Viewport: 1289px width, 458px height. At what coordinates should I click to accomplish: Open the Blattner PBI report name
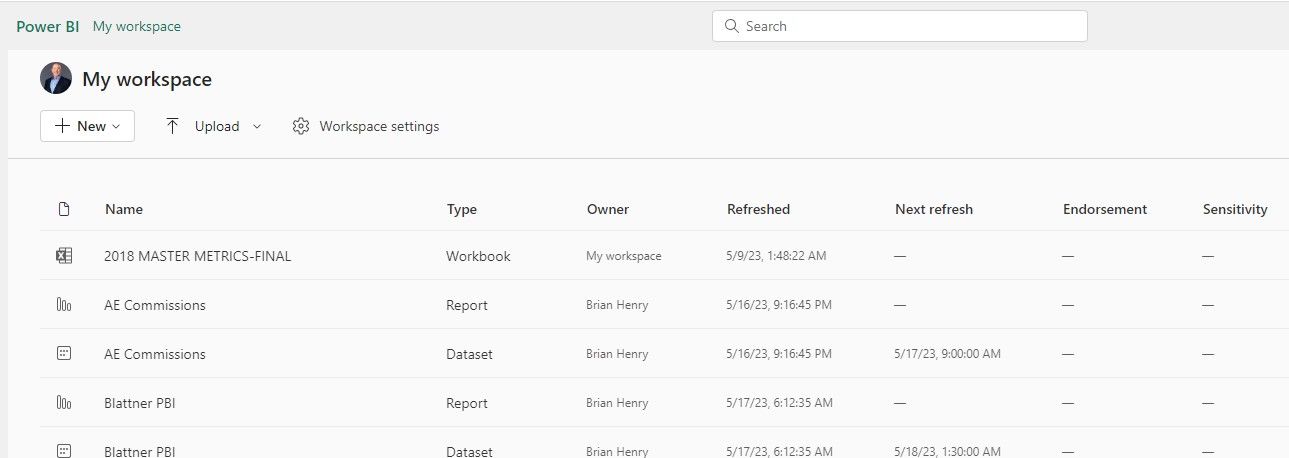(141, 403)
